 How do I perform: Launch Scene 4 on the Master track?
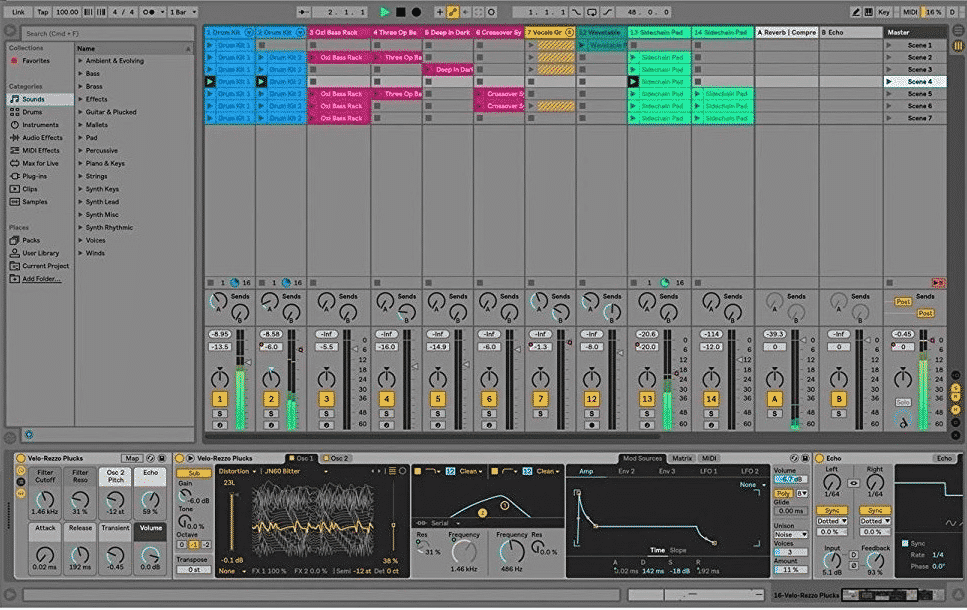pyautogui.click(x=889, y=82)
